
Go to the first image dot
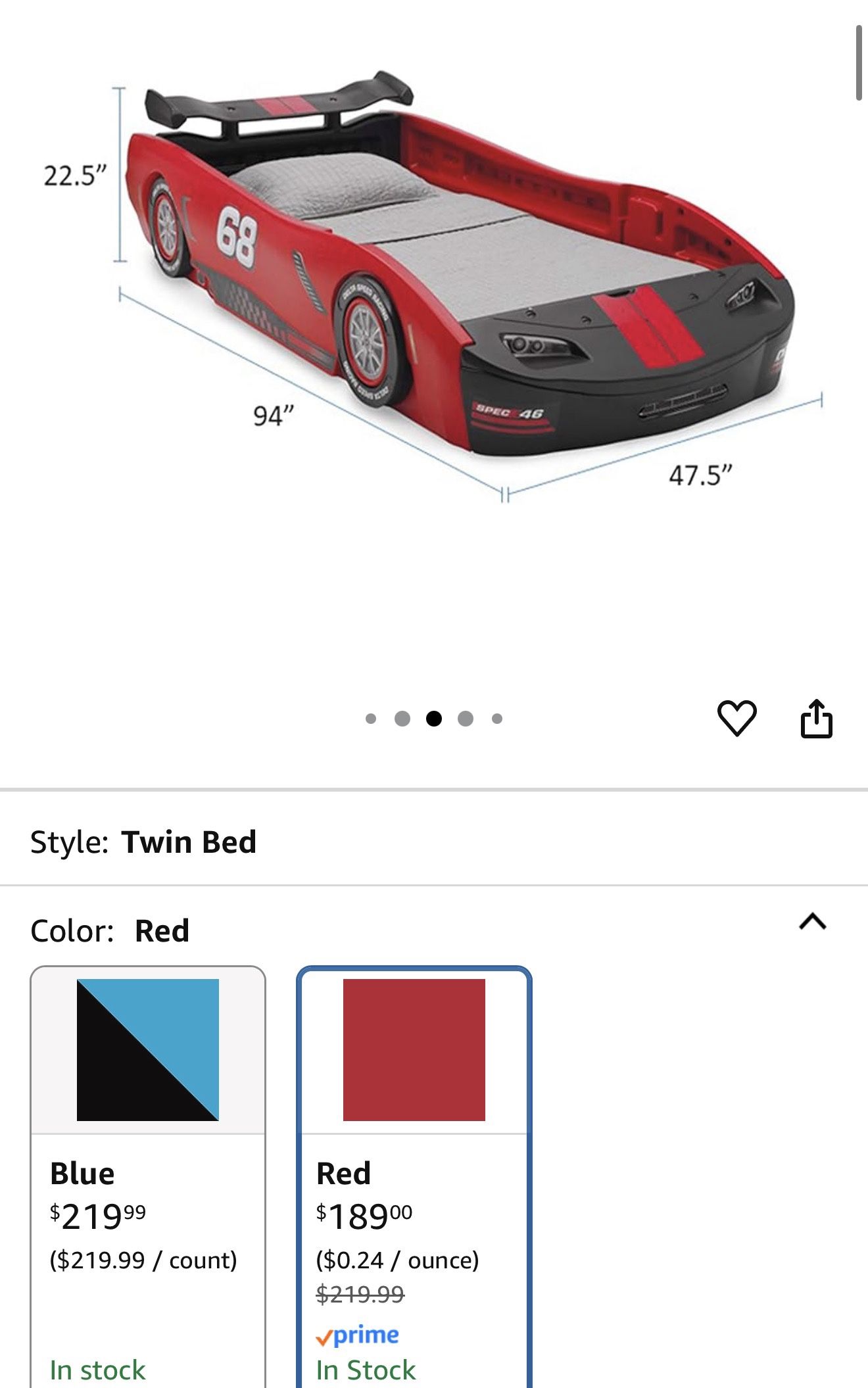[371, 719]
